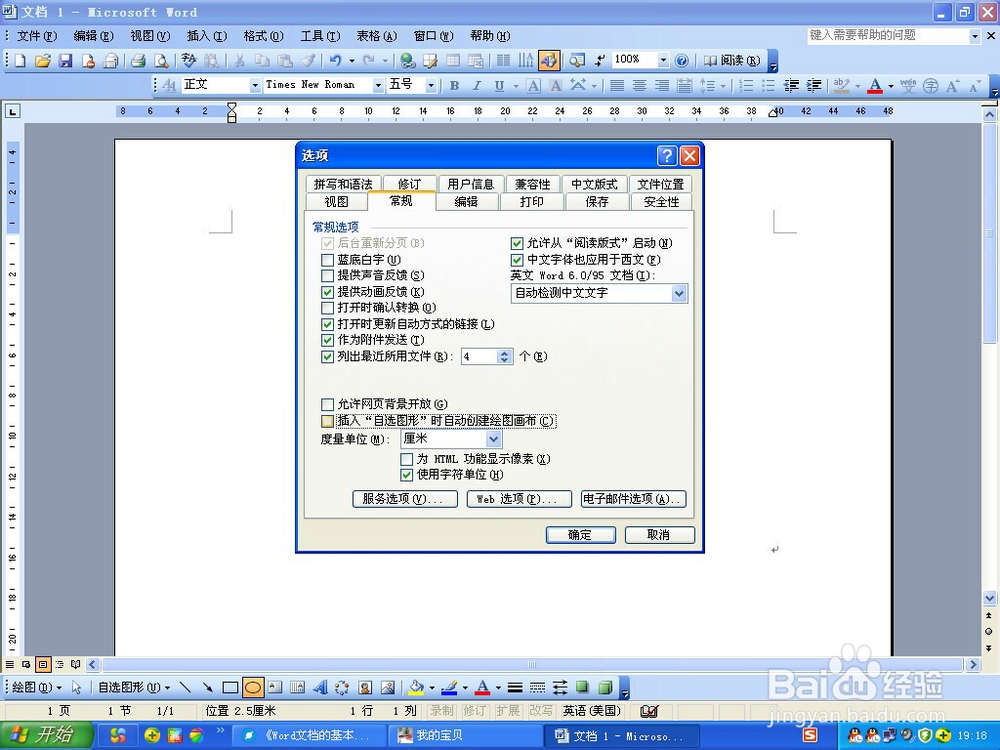
Task: Open the 度量单位 厘米 dropdown
Action: coord(494,439)
